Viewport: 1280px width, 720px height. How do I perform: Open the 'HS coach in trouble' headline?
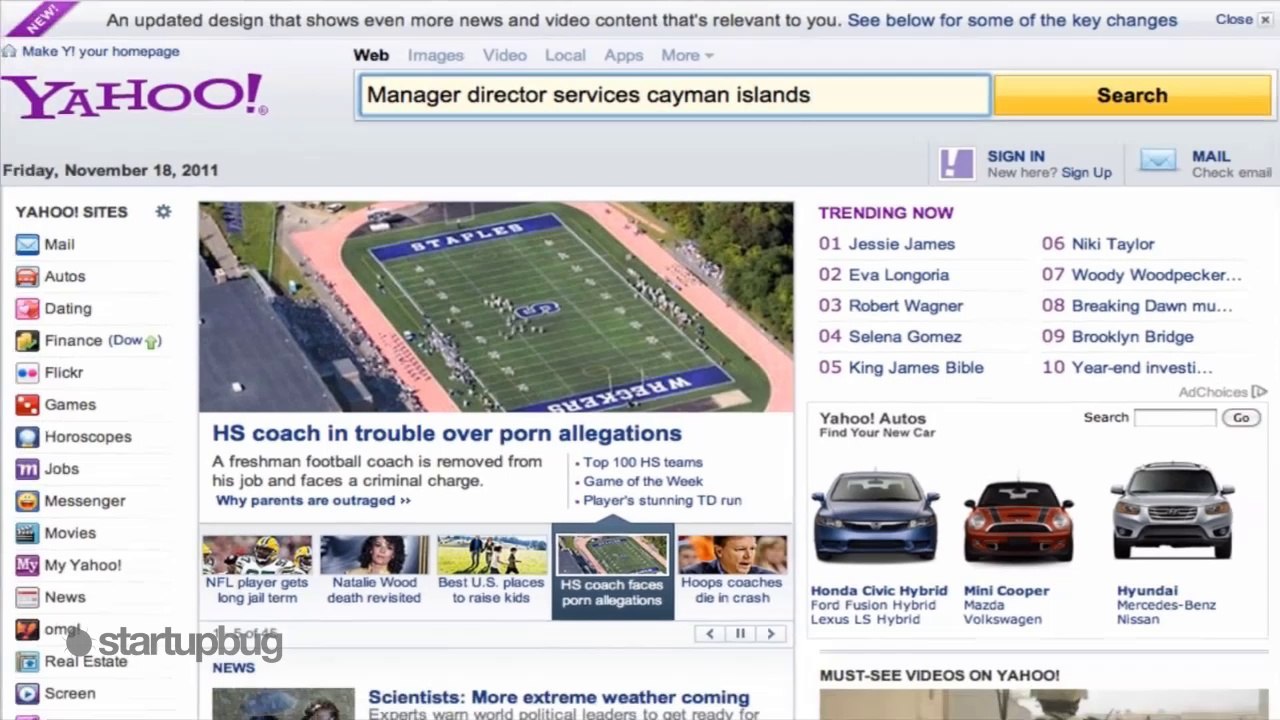pos(447,433)
